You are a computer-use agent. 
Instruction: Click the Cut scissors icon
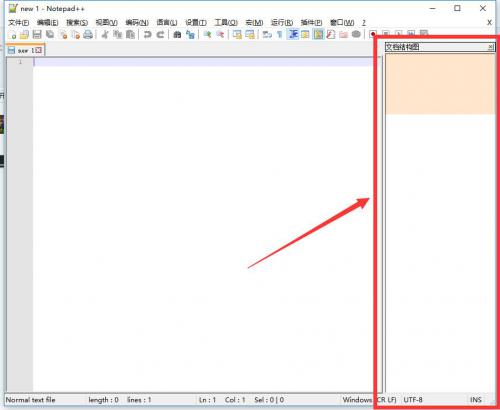pyautogui.click(x=105, y=34)
